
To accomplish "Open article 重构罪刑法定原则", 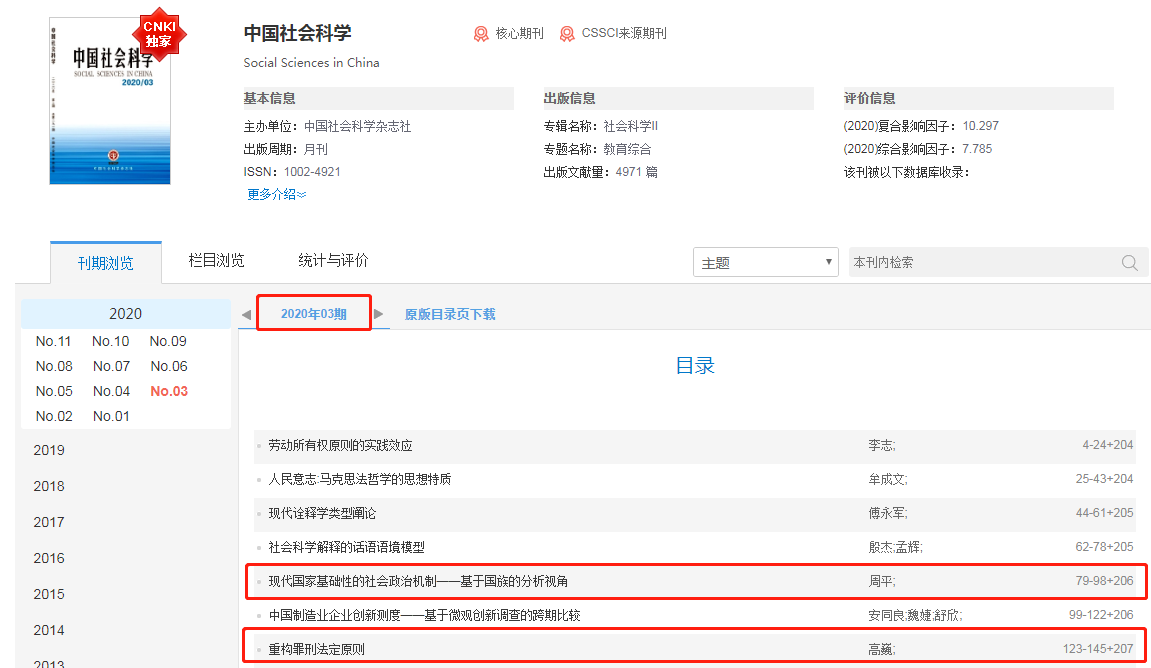I will pos(317,649).
